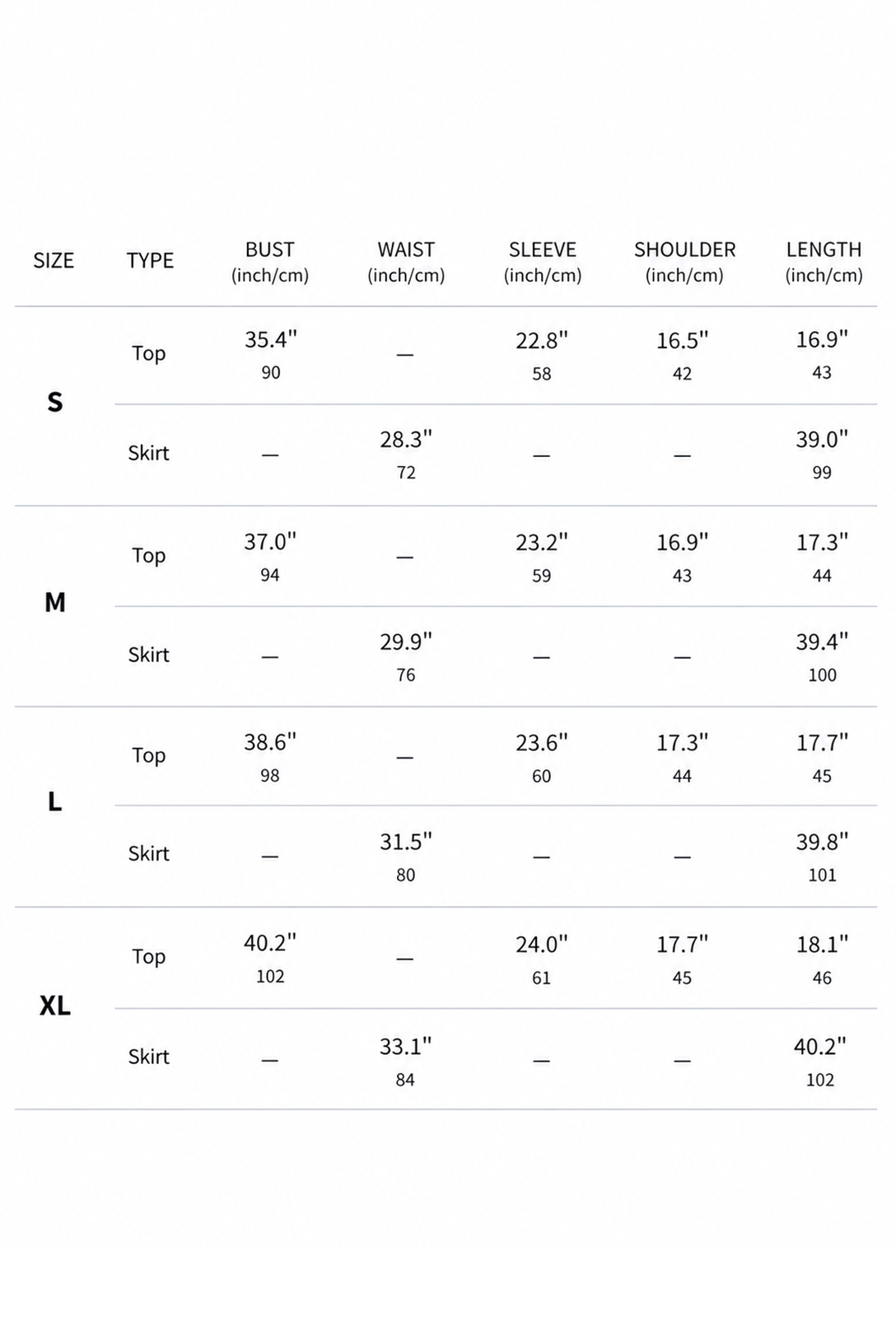Select the XL size label
The image size is (896, 1344).
54,1006
